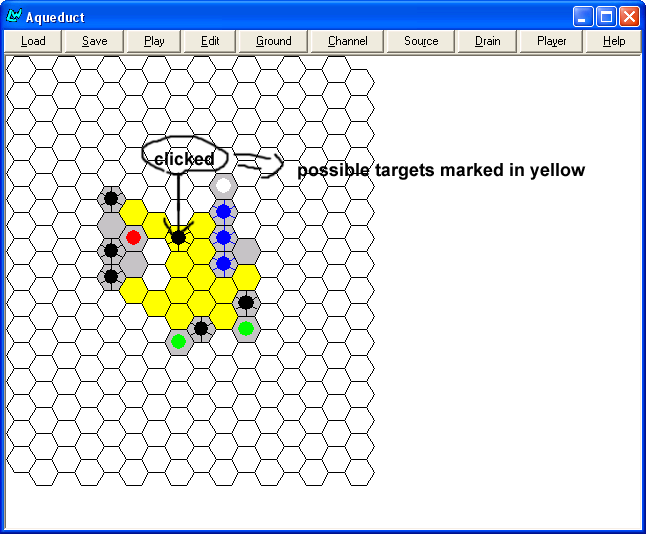Click the black piece between the green pieces

tap(201, 328)
